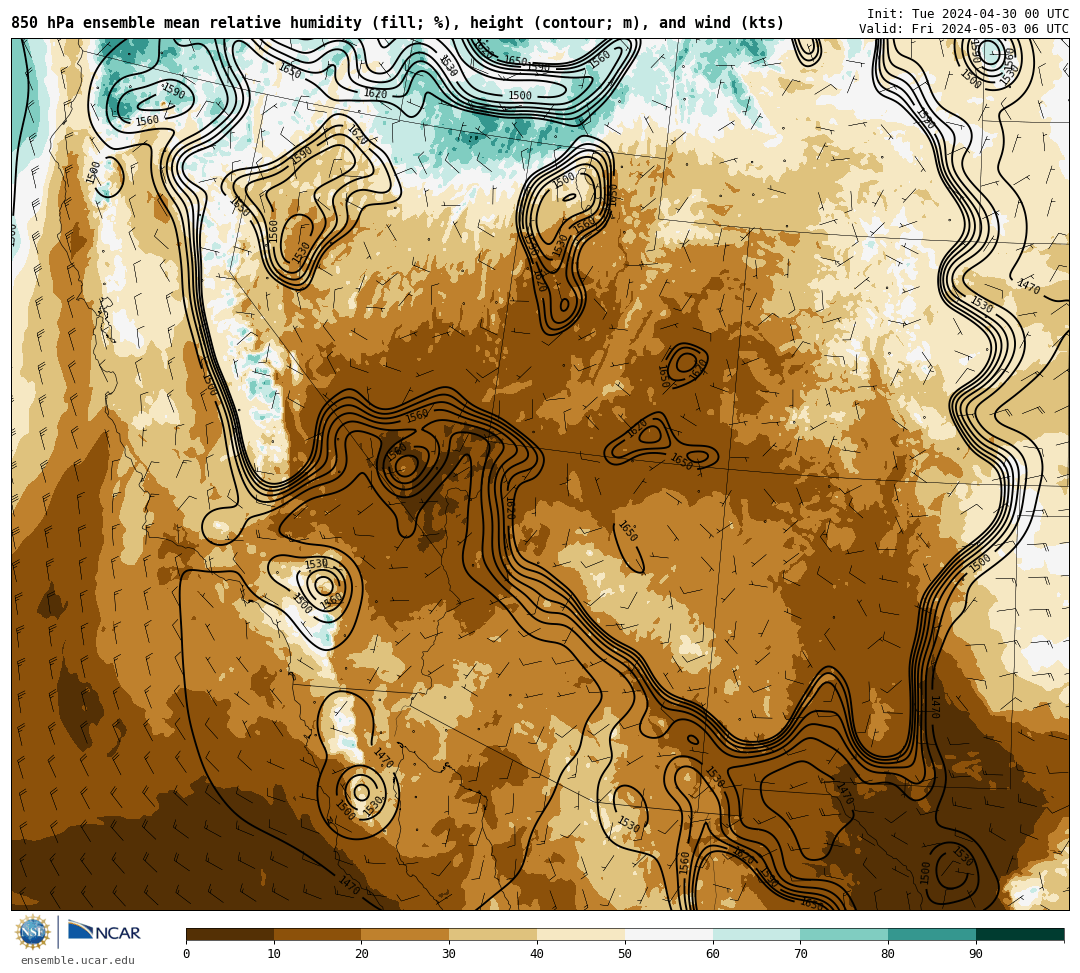Click the NSF logo
This screenshot has width=1080, height=973.
tap(33, 933)
